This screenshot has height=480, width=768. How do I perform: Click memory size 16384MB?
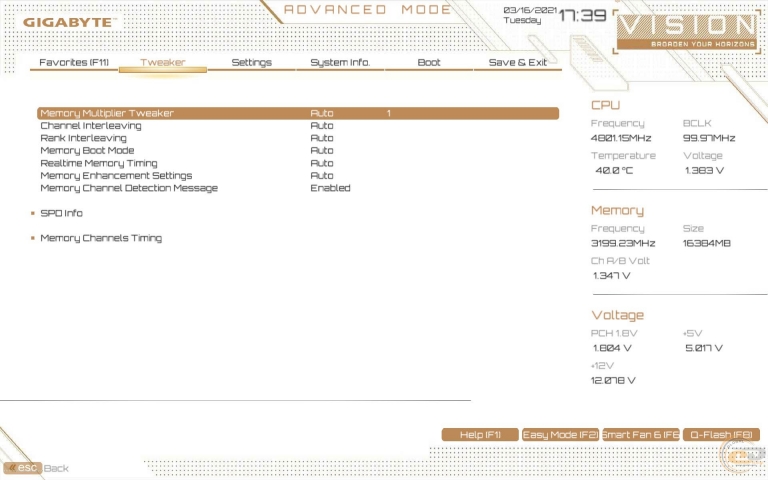pos(706,243)
